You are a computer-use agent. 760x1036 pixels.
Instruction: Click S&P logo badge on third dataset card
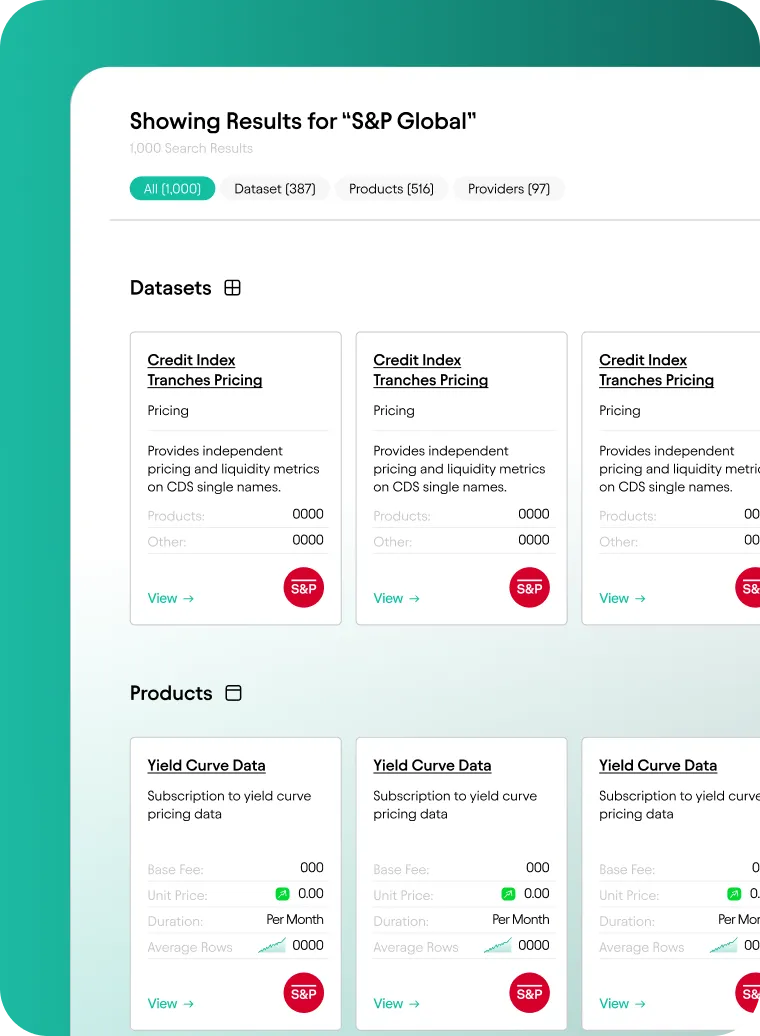pyautogui.click(x=749, y=587)
